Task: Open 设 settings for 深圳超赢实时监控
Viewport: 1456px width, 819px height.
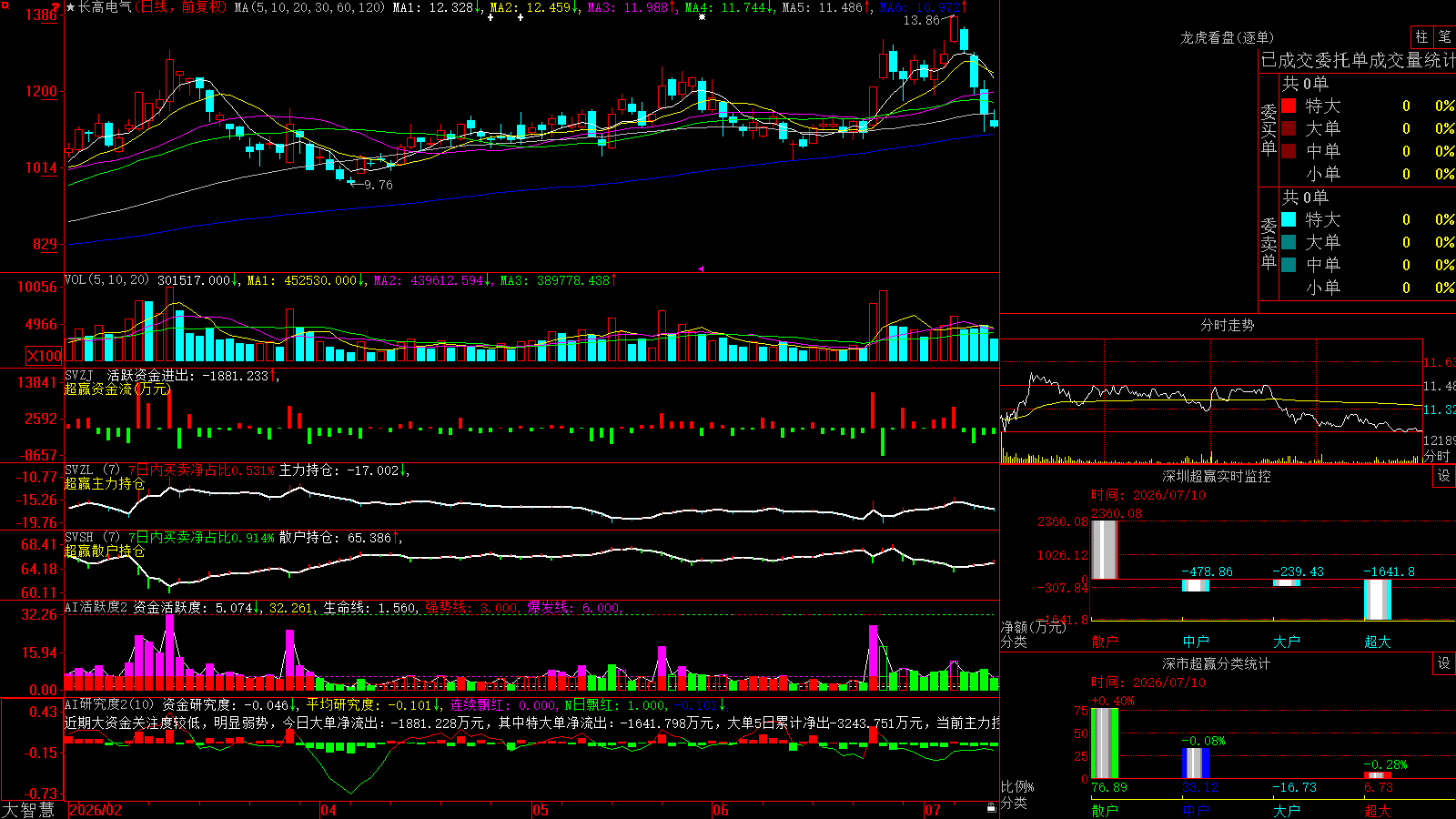Action: (x=1444, y=476)
